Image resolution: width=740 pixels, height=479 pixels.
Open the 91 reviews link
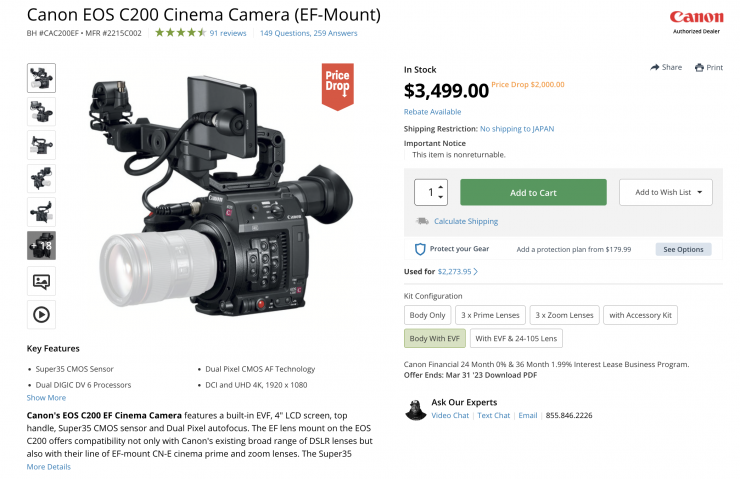(x=228, y=33)
